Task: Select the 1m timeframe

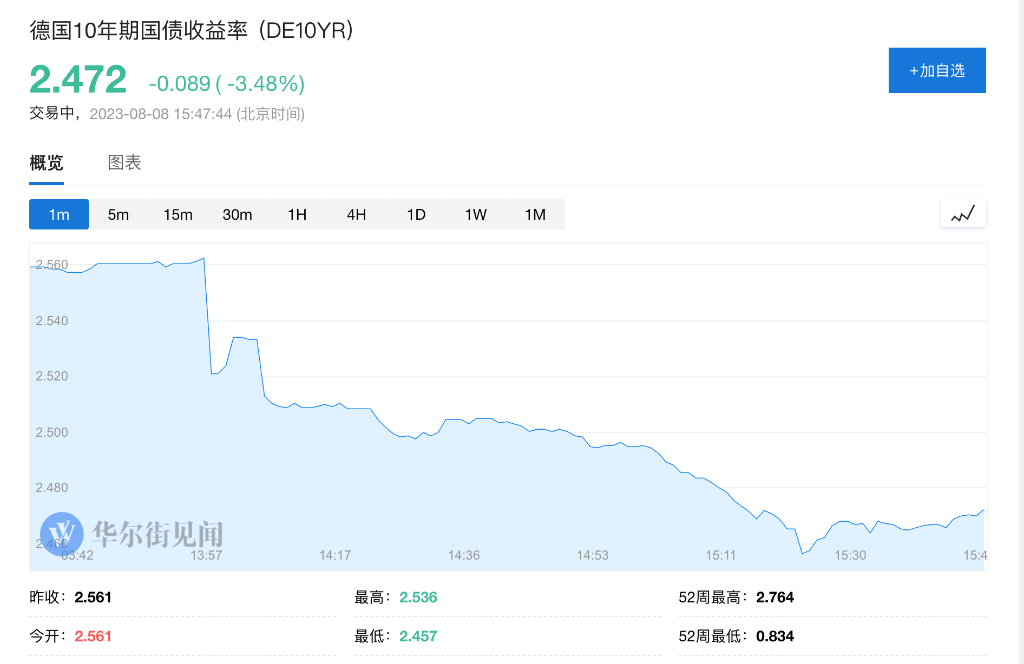Action: click(59, 215)
